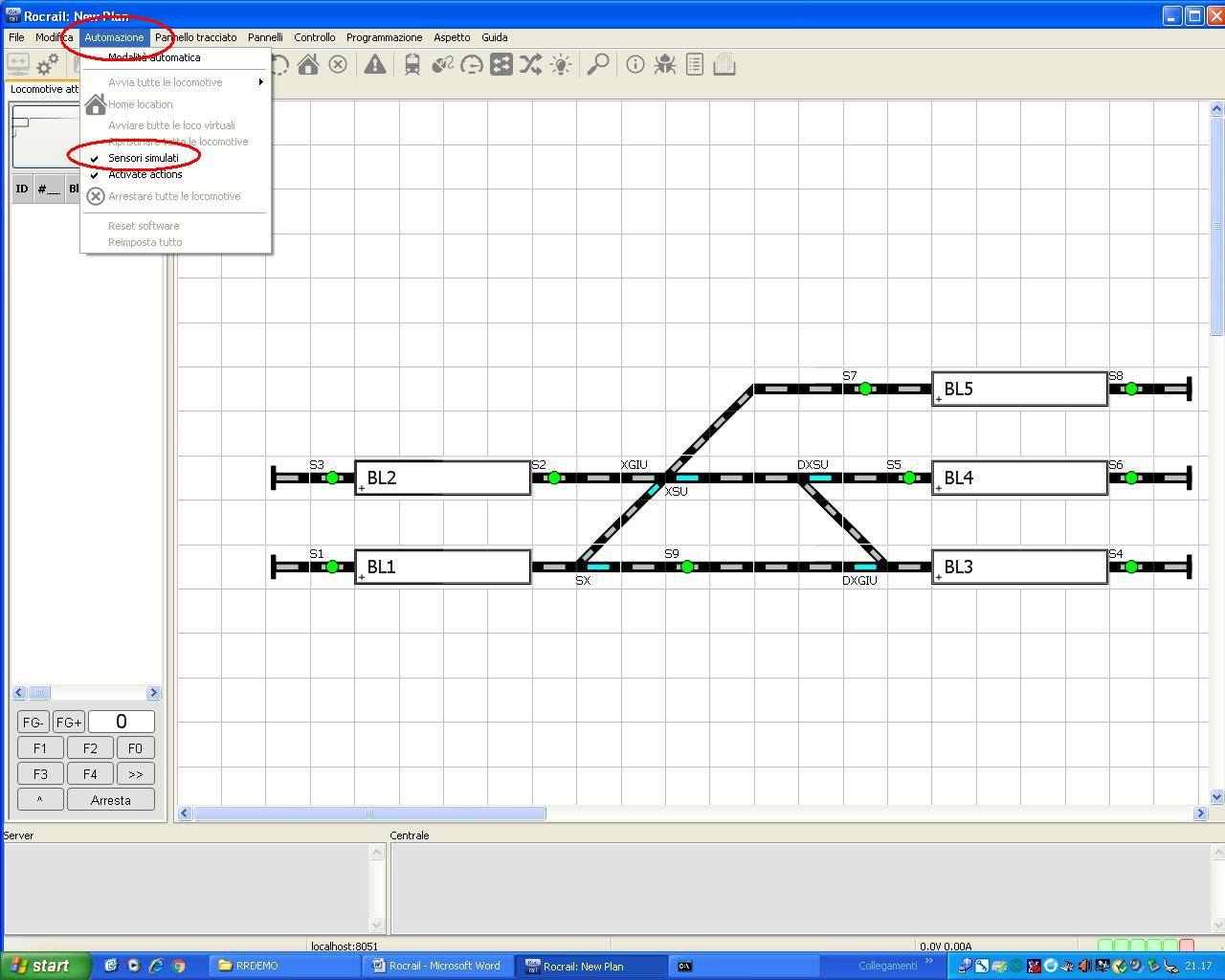Click the F1 function button
The height and width of the screenshot is (980, 1225).
[x=40, y=748]
